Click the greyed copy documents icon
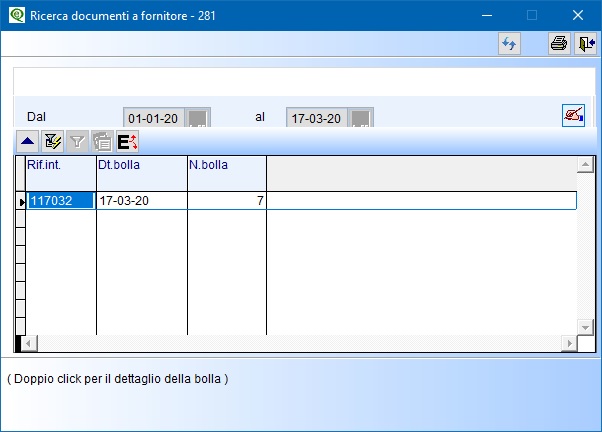 (102, 141)
